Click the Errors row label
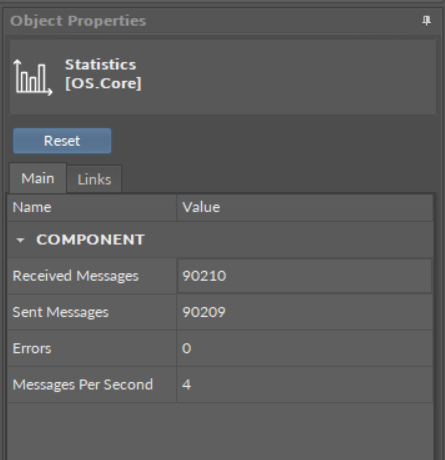Screen dimensions: 445x460 click(x=32, y=349)
